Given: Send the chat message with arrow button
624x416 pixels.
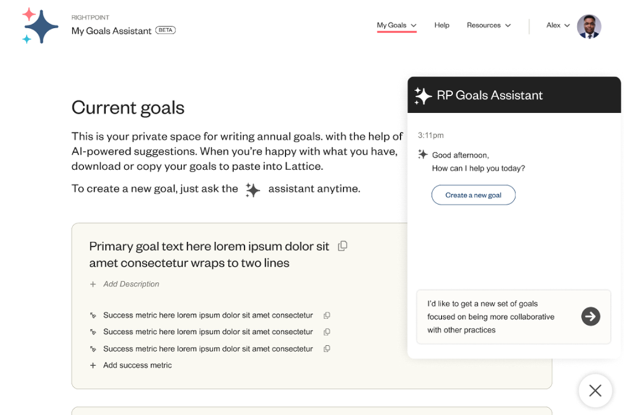Looking at the screenshot, I should coord(591,316).
